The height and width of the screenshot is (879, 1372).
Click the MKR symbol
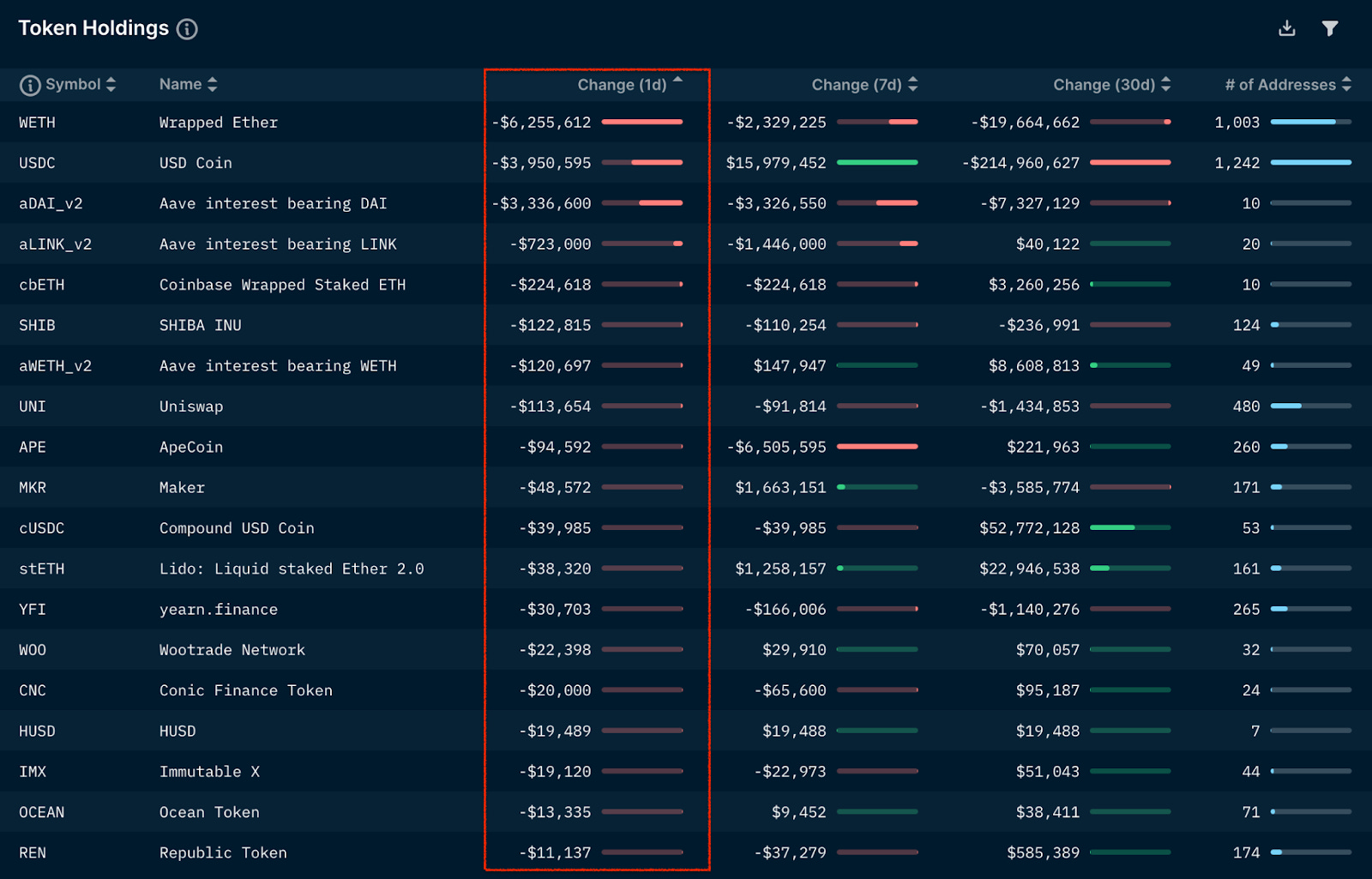click(33, 487)
